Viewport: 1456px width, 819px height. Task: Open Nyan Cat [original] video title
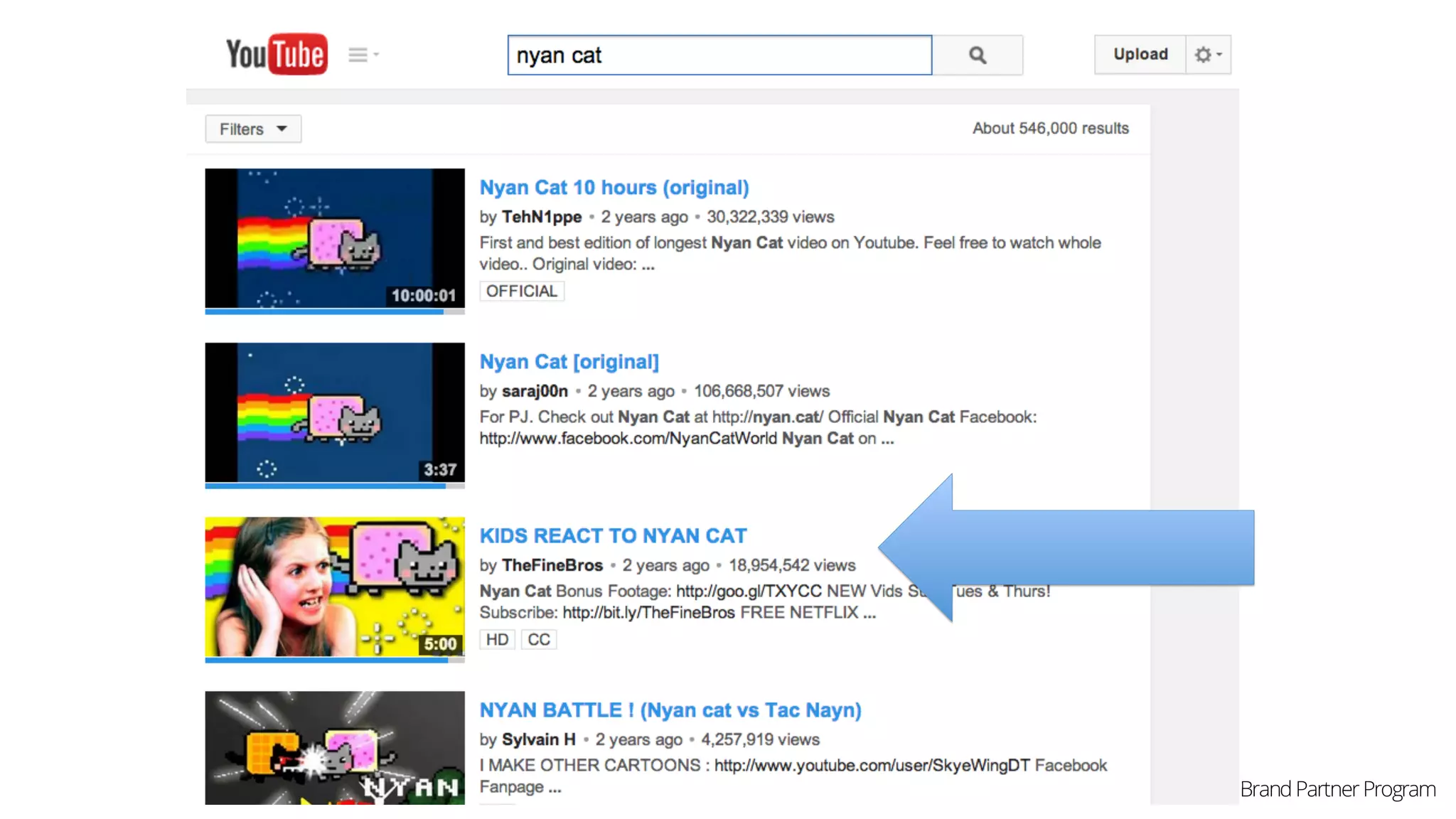point(569,362)
